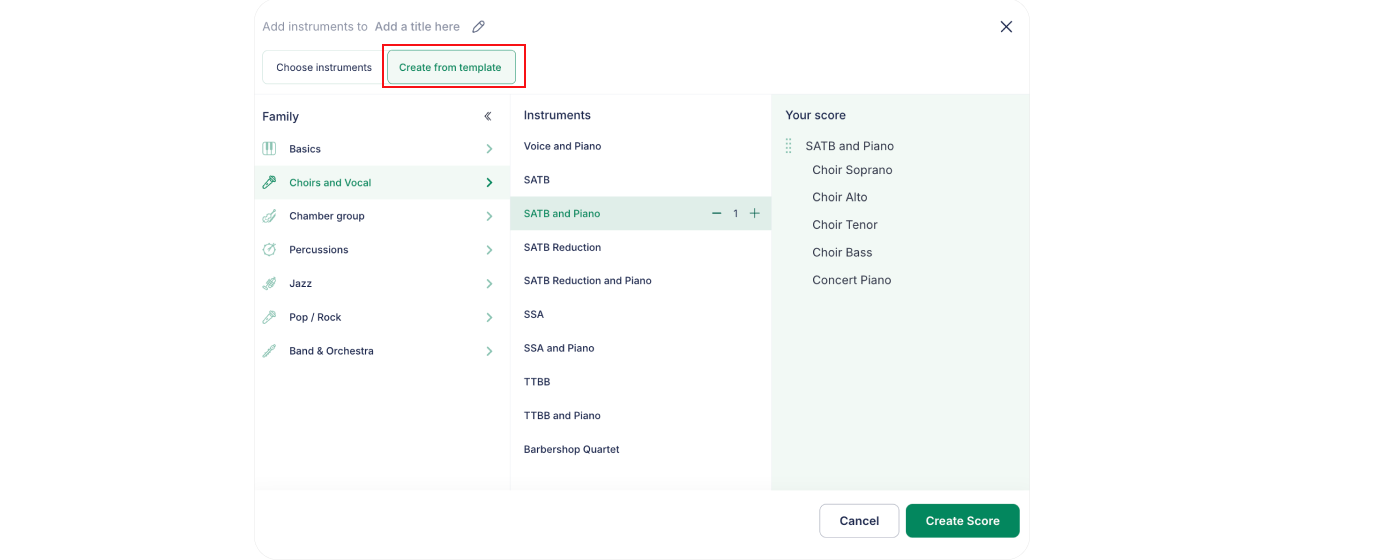
Task: Click the Basics family piano icon
Action: point(269,149)
